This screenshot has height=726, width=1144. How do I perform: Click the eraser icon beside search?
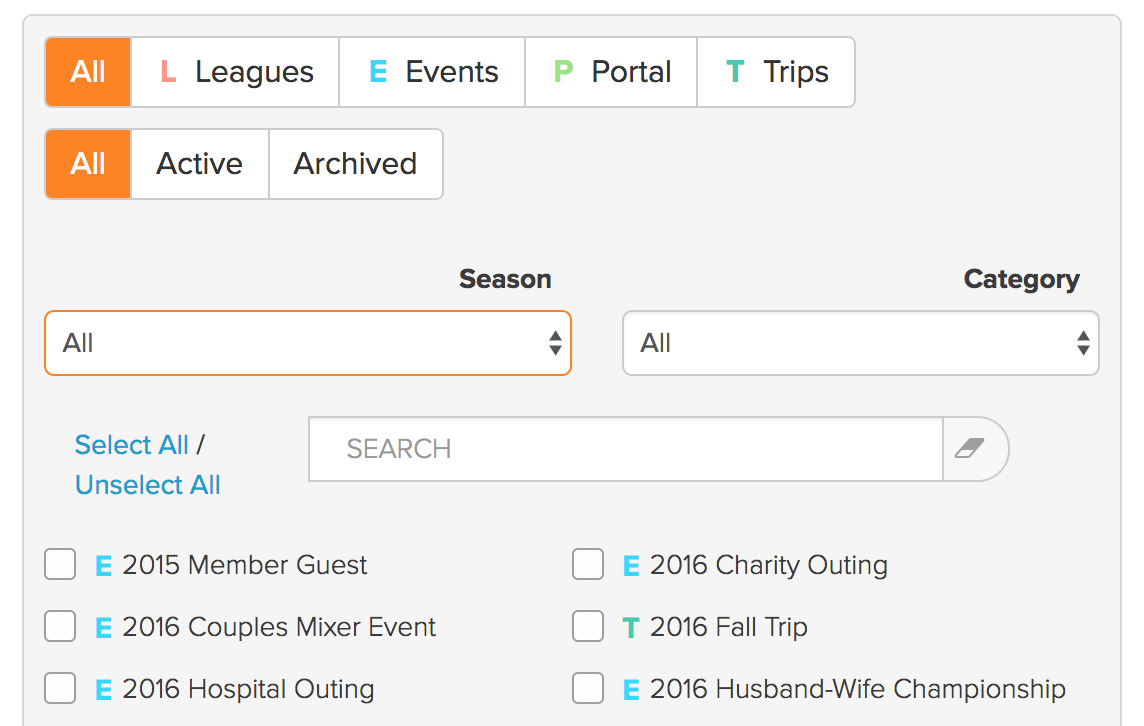970,448
